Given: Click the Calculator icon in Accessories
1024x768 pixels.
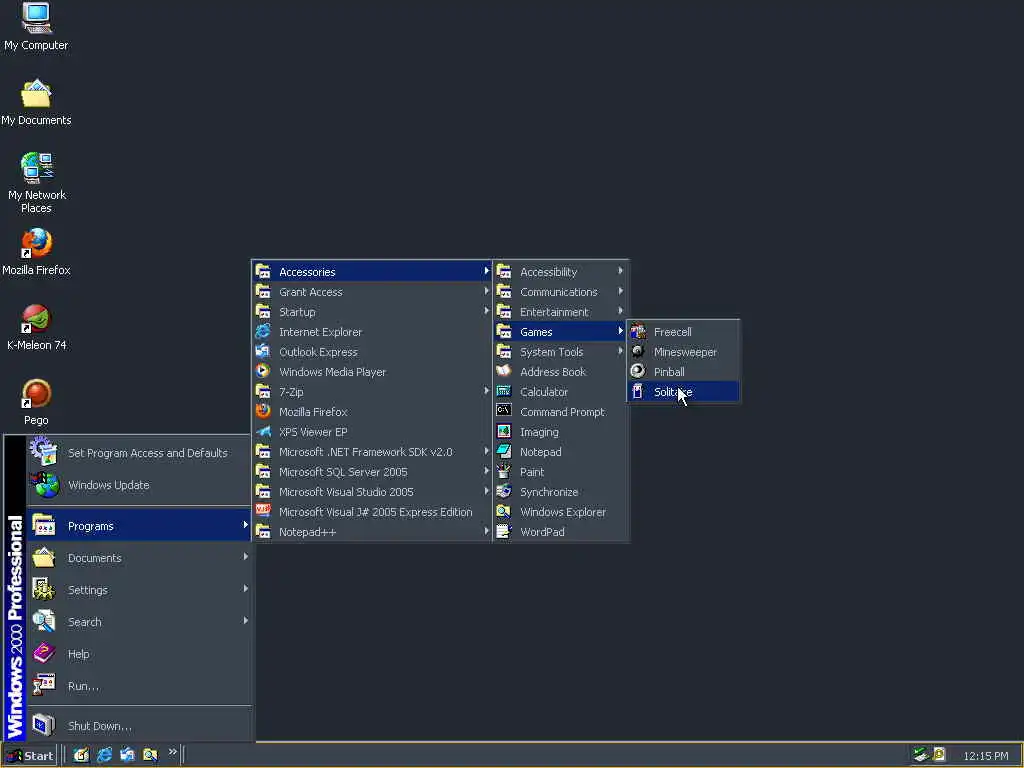Looking at the screenshot, I should click(x=504, y=391).
